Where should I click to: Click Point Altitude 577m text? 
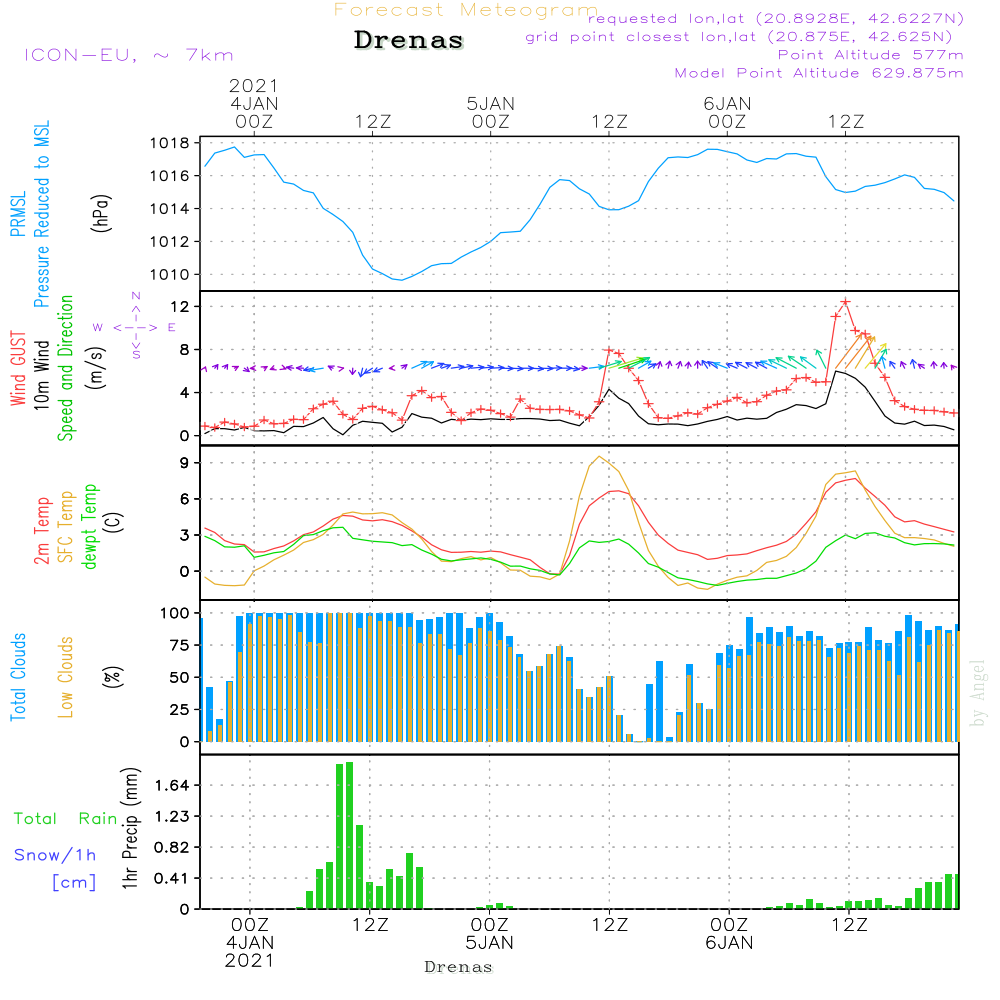point(871,55)
